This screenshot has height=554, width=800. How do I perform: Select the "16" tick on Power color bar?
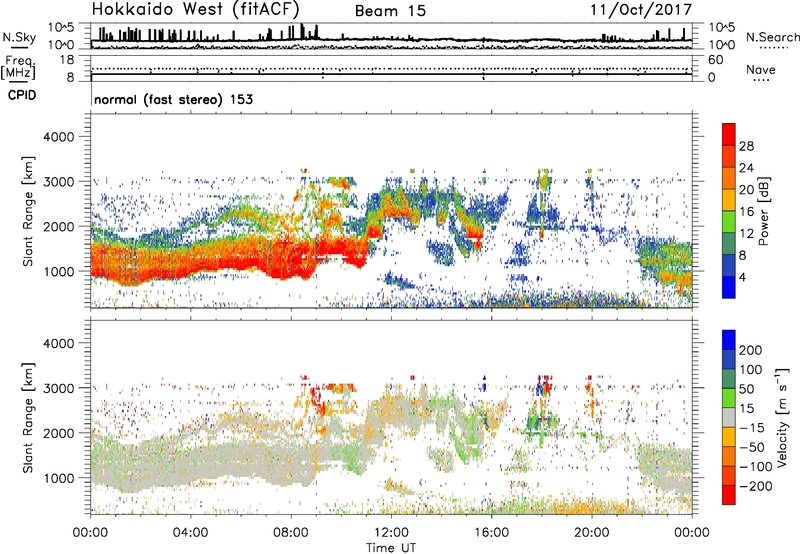pos(746,212)
